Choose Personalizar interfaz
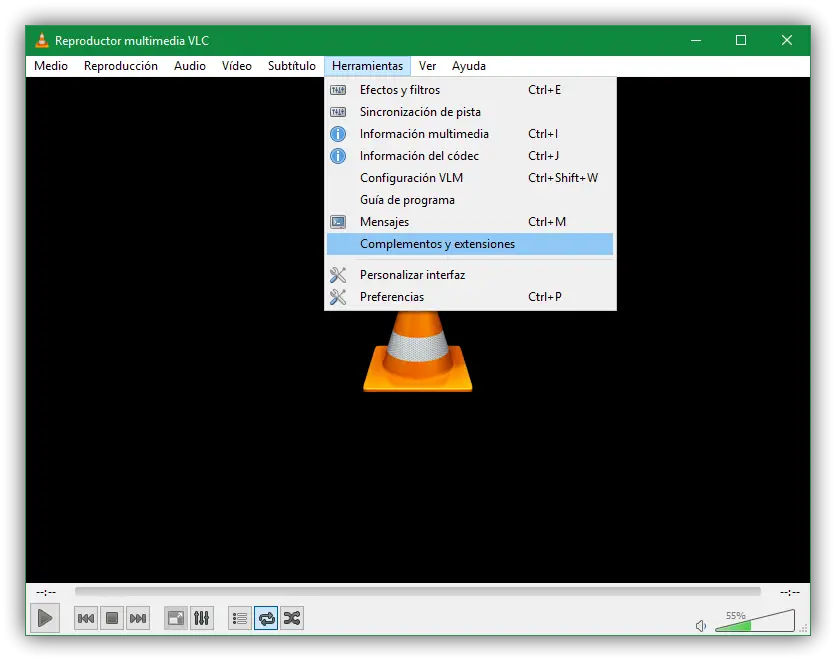Viewport: 836px width, 661px height. tap(470, 275)
